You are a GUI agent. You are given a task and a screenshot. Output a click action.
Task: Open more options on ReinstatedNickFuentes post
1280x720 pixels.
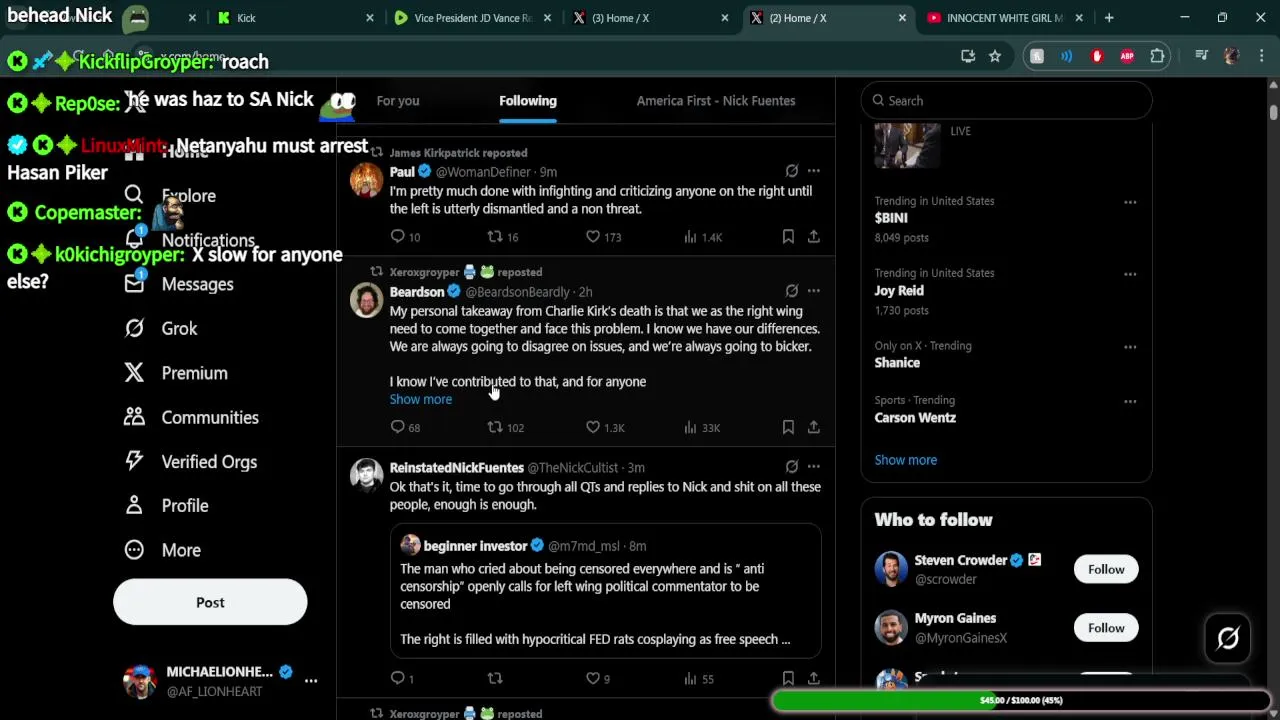pos(814,466)
